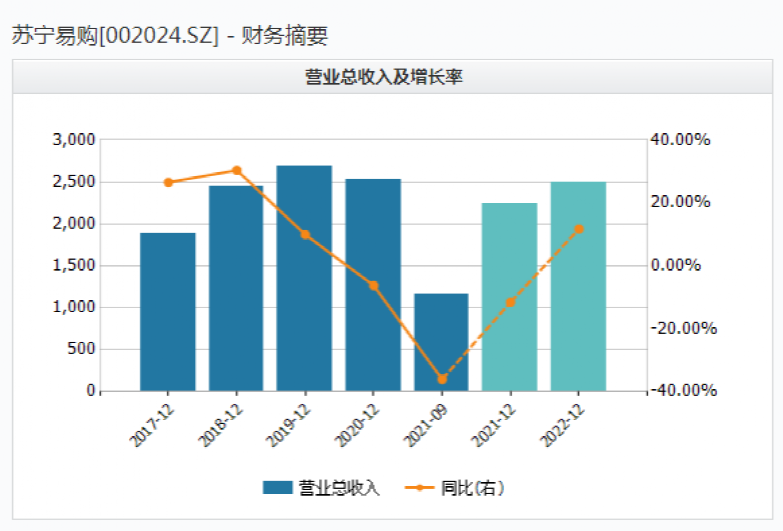Screen dimensions: 783x531
Task: Click the 2021-09 lowest growth point
Action: tap(442, 380)
